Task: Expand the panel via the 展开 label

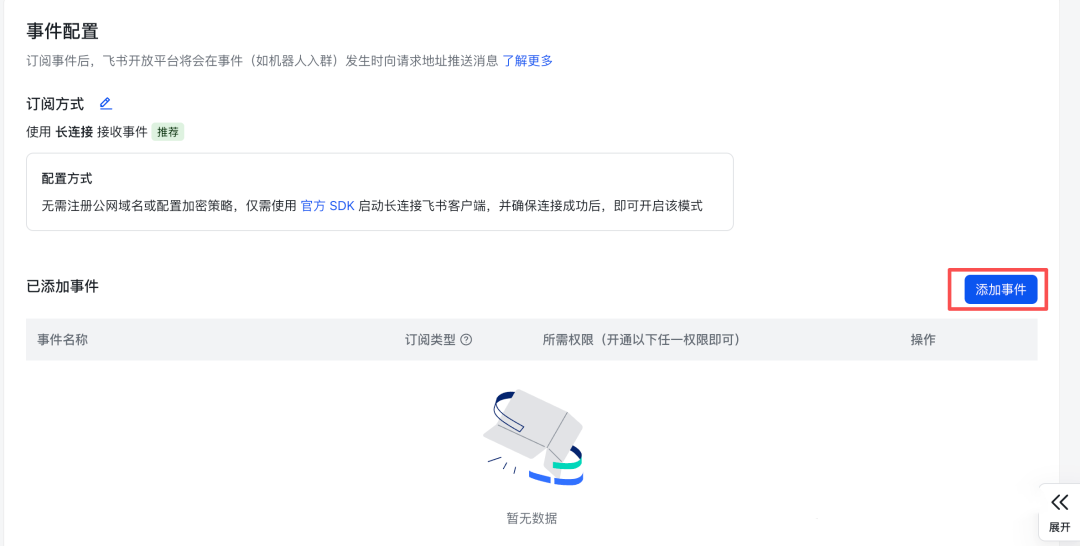Action: [1059, 527]
